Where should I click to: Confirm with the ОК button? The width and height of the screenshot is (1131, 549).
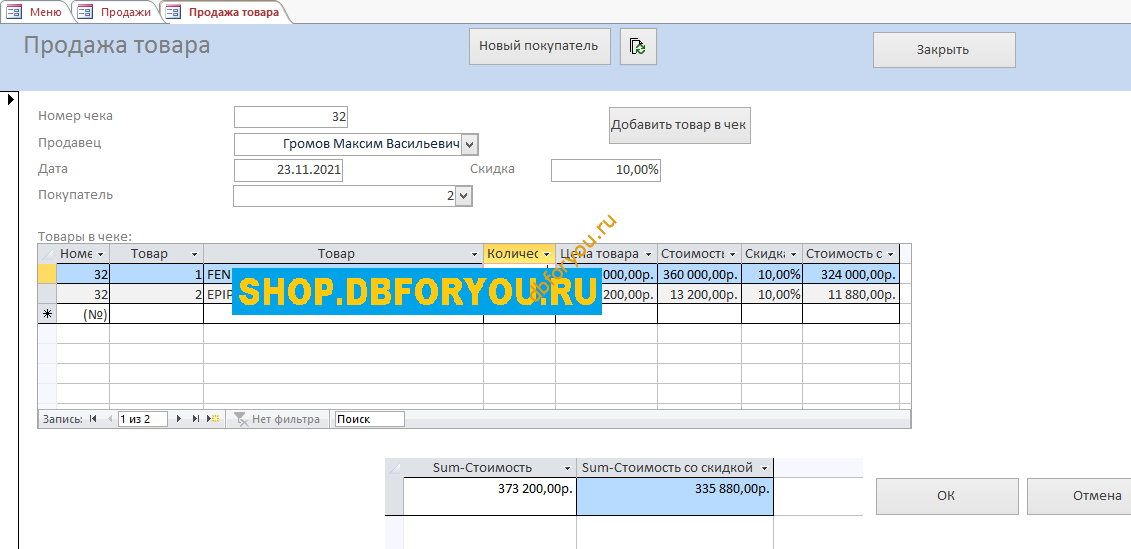(x=946, y=496)
